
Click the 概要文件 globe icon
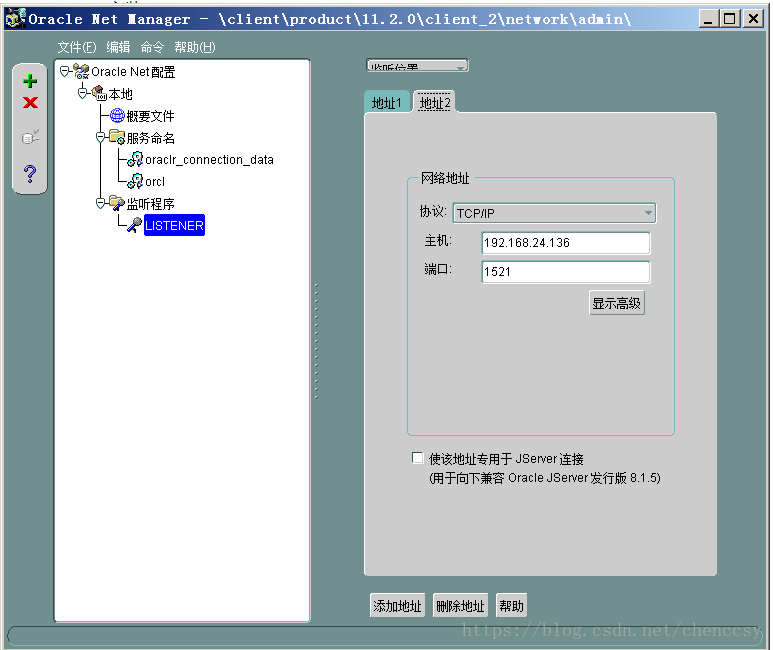[x=117, y=116]
